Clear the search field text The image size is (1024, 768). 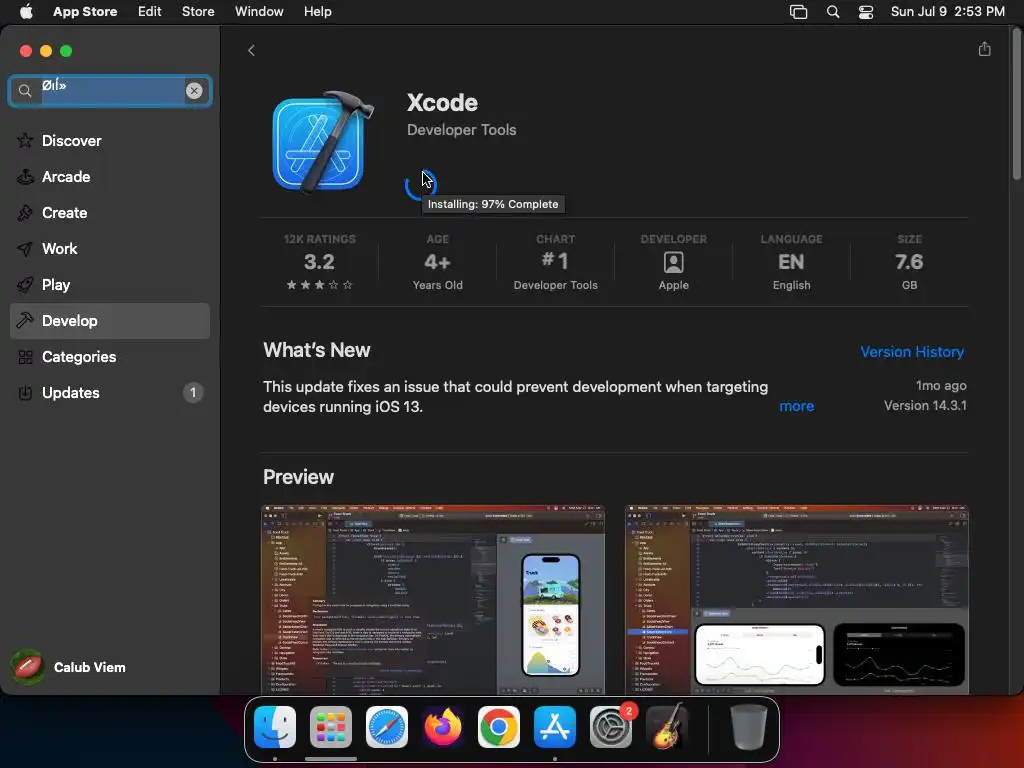pos(194,91)
